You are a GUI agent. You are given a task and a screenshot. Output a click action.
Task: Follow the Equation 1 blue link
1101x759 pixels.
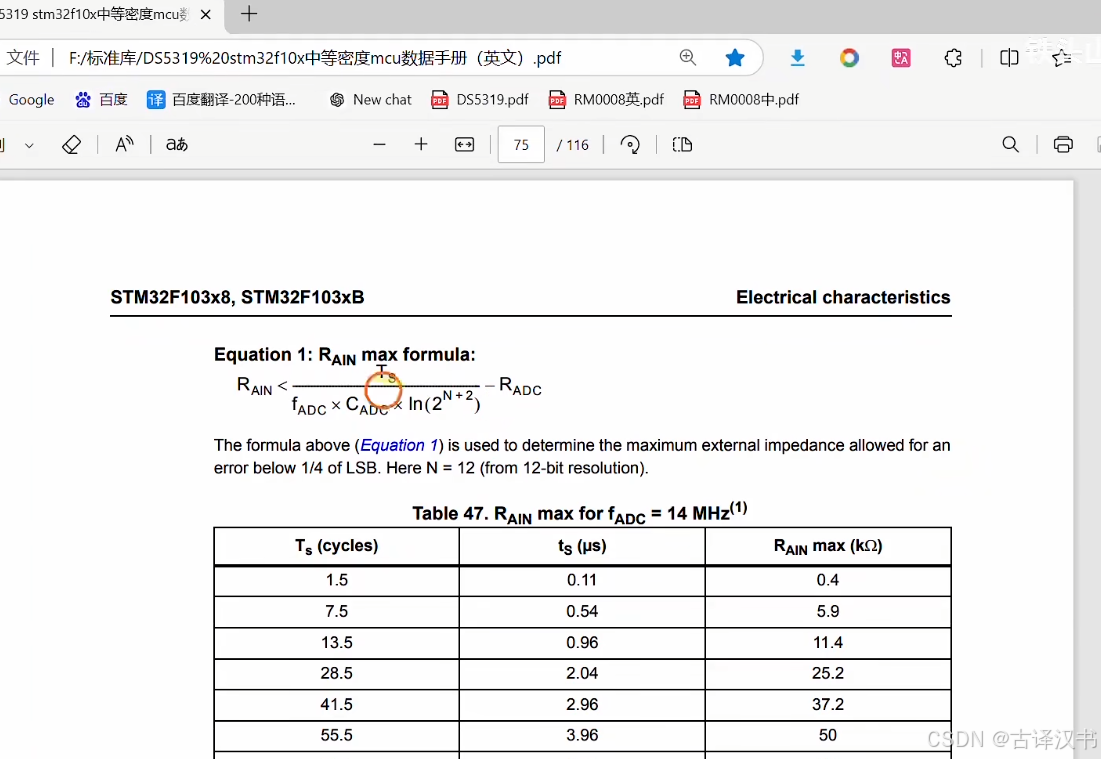click(399, 445)
